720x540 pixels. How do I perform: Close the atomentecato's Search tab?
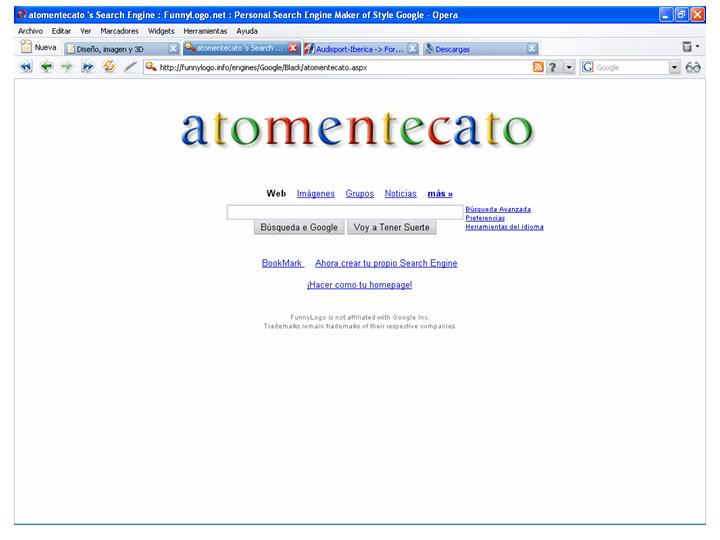pyautogui.click(x=293, y=48)
